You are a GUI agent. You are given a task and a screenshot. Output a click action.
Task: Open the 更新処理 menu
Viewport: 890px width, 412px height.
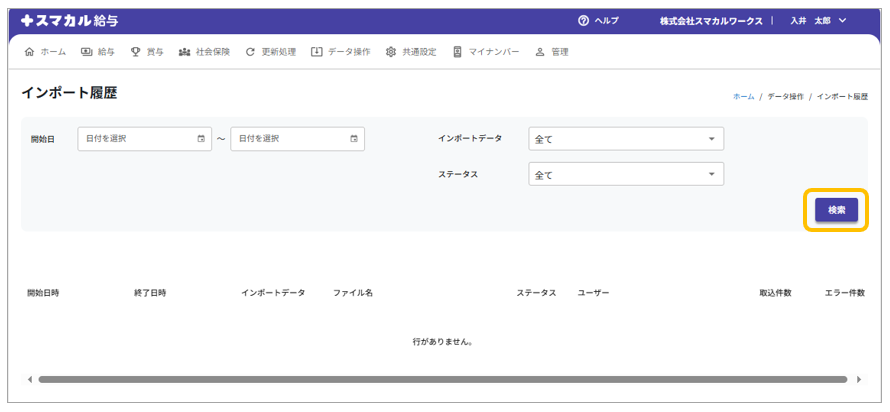270,52
